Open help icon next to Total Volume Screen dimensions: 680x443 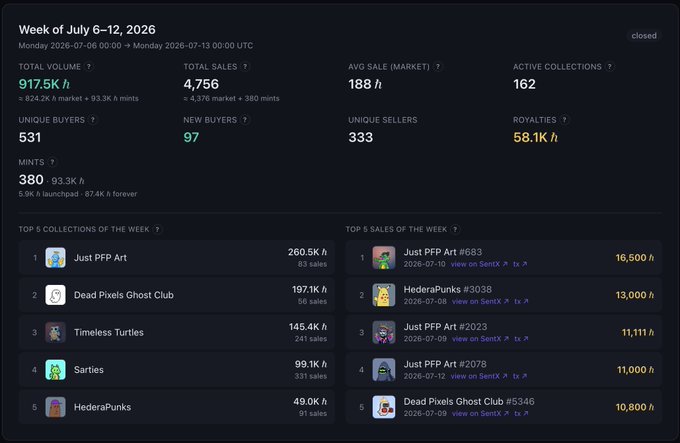tap(89, 67)
